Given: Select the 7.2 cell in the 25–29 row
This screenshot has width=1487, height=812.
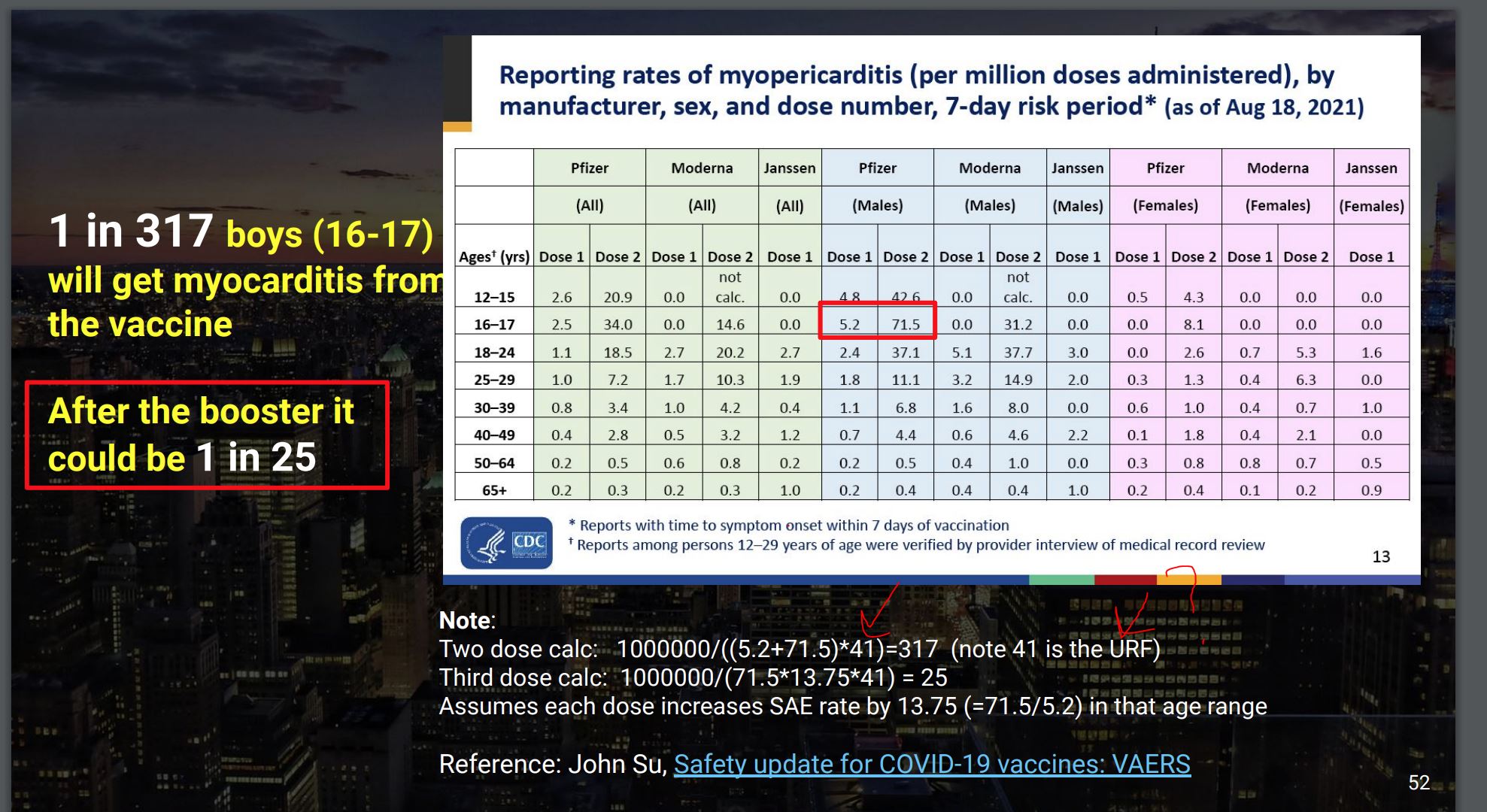Looking at the screenshot, I should [618, 380].
